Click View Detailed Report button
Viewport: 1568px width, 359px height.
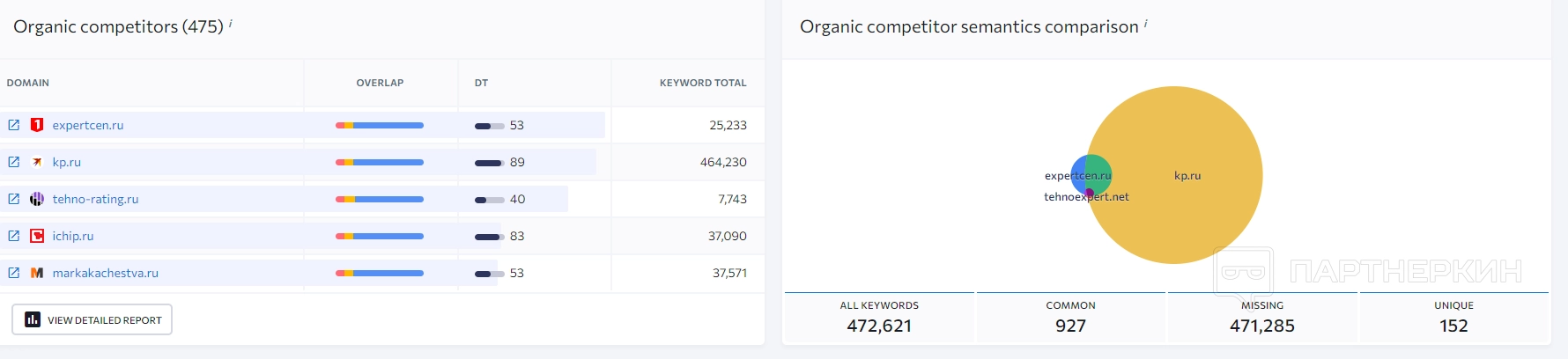pyautogui.click(x=92, y=319)
